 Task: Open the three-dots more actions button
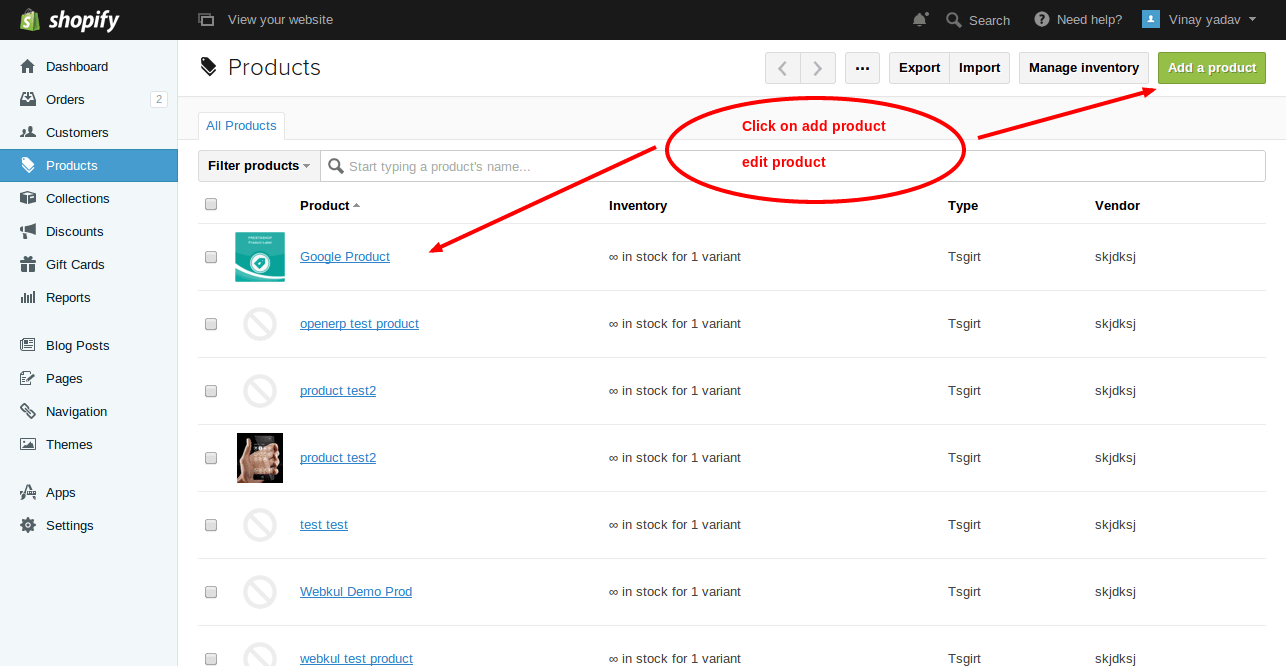862,68
